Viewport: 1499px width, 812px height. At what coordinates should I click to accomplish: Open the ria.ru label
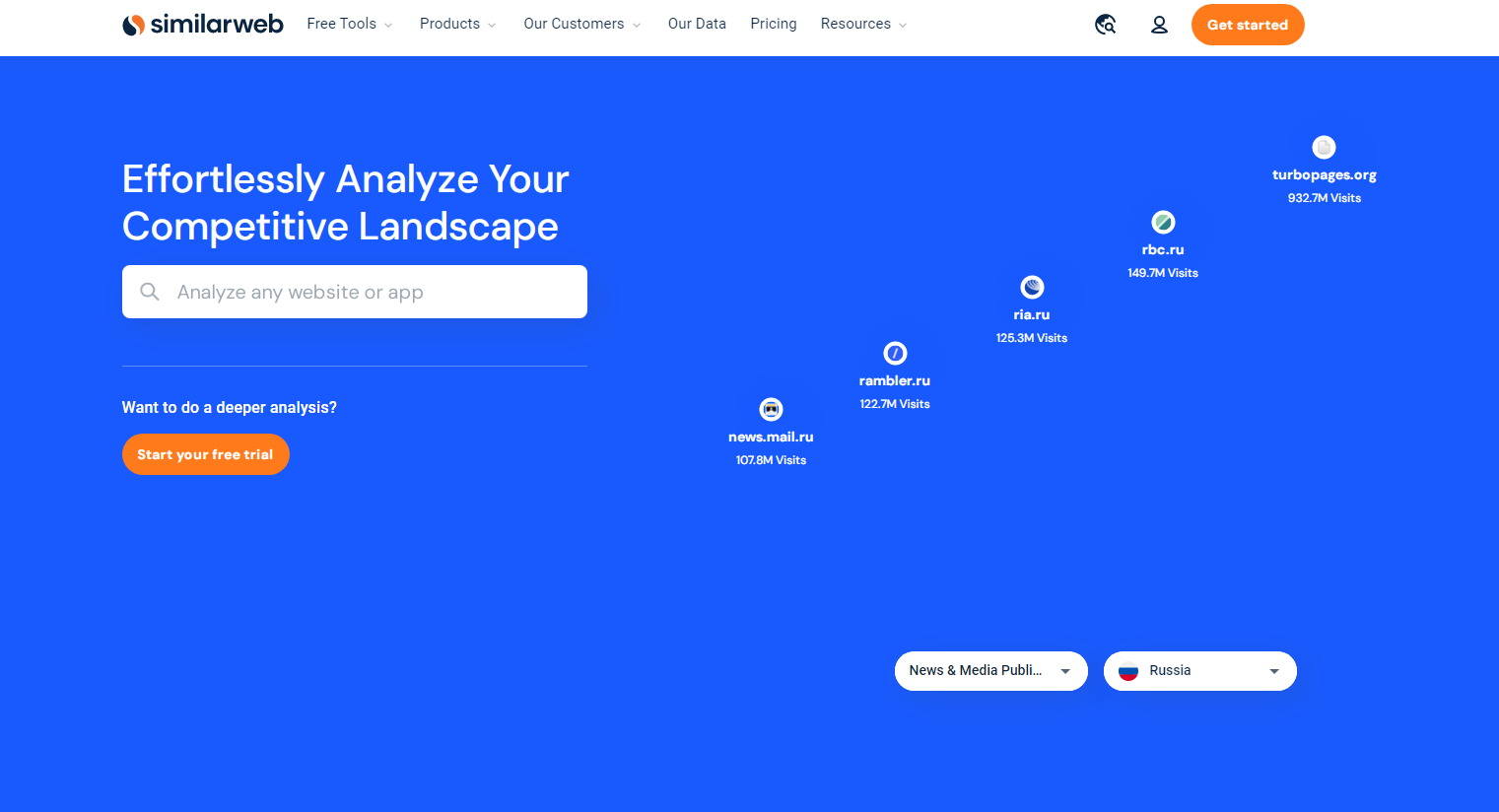click(1032, 315)
